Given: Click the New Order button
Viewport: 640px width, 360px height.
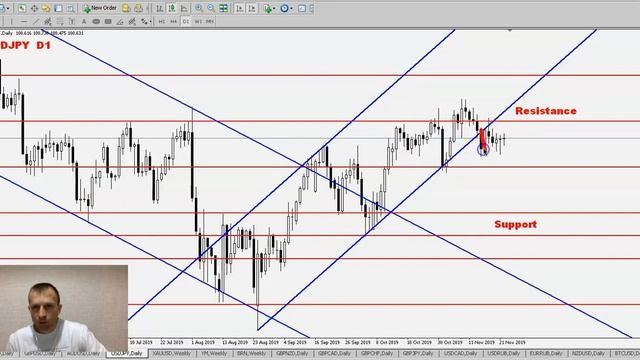Looking at the screenshot, I should click(100, 8).
